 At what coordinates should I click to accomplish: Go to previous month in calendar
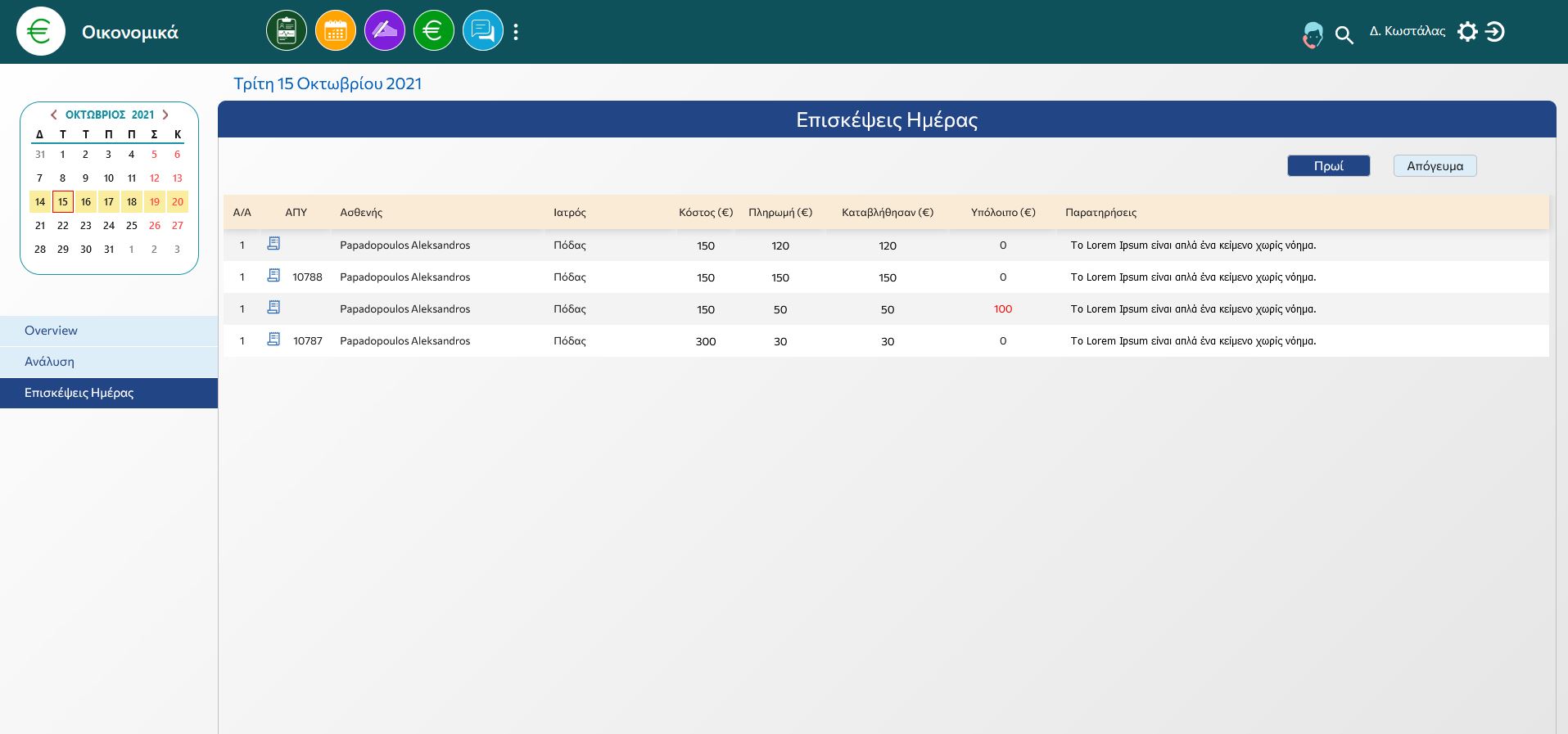54,115
